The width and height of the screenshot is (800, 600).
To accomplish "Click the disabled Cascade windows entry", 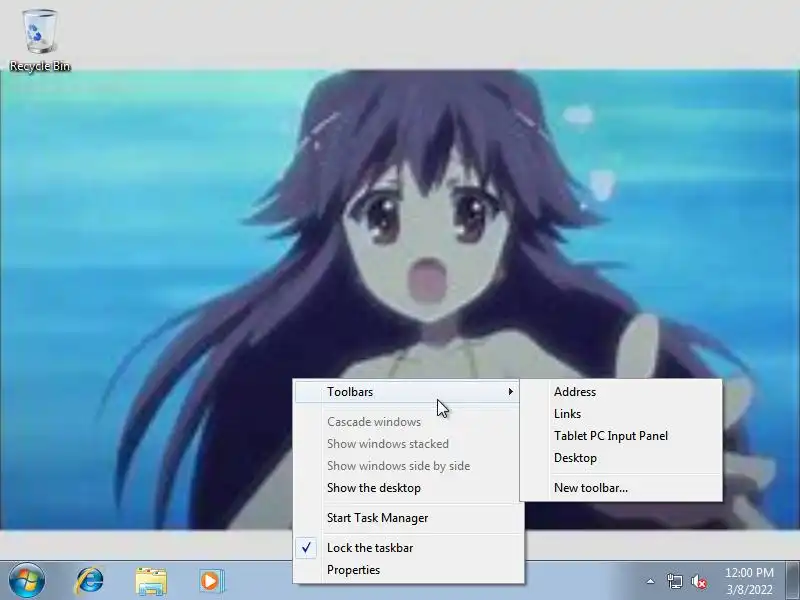I will pos(407,422).
